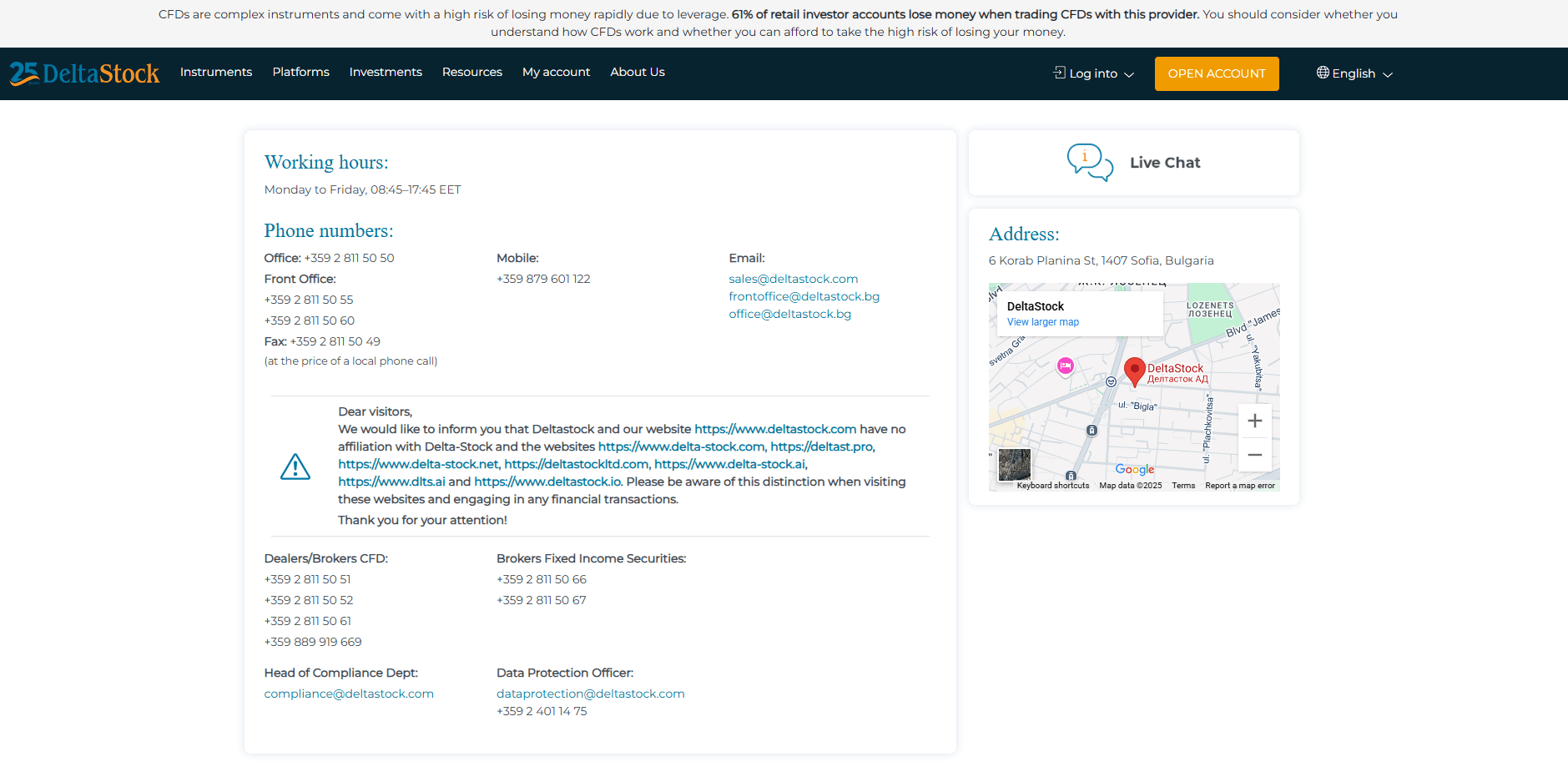1568x782 pixels.
Task: Open https://www.delta-stock.com link
Action: (x=681, y=446)
